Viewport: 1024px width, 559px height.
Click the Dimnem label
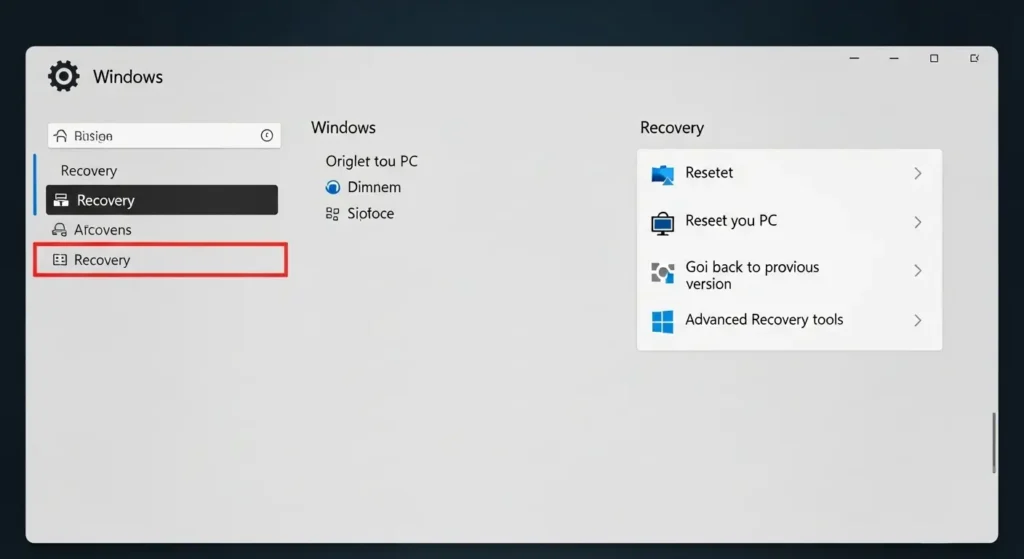(374, 187)
